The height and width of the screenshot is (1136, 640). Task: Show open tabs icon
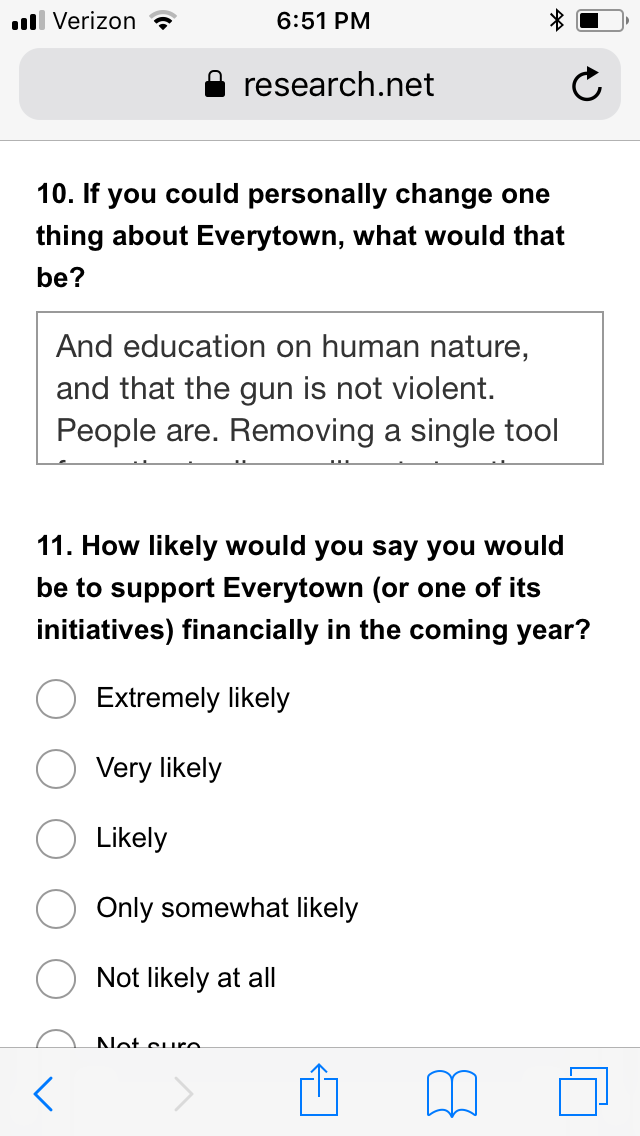pos(583,1091)
